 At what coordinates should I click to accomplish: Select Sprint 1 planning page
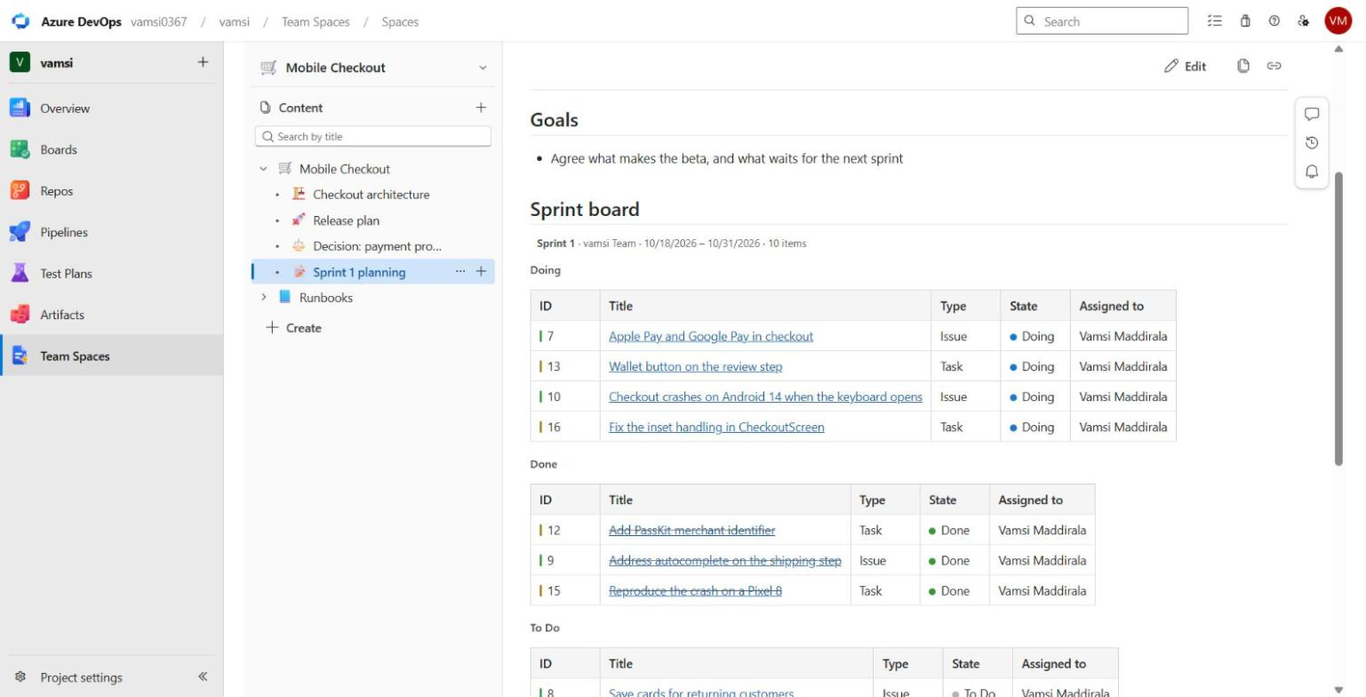coord(359,272)
